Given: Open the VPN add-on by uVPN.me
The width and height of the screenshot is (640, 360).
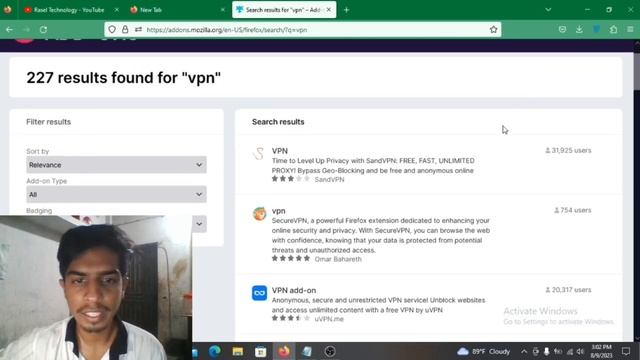Looking at the screenshot, I should [x=294, y=290].
